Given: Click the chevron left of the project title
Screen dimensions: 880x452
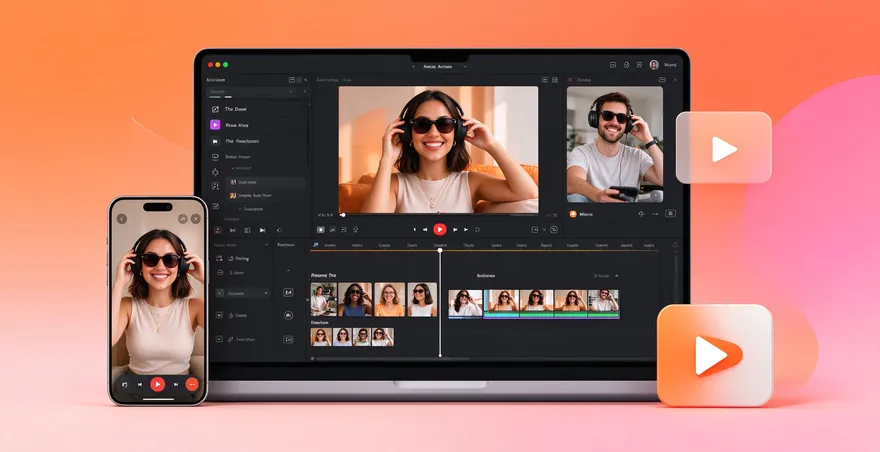Looking at the screenshot, I should pyautogui.click(x=414, y=66).
